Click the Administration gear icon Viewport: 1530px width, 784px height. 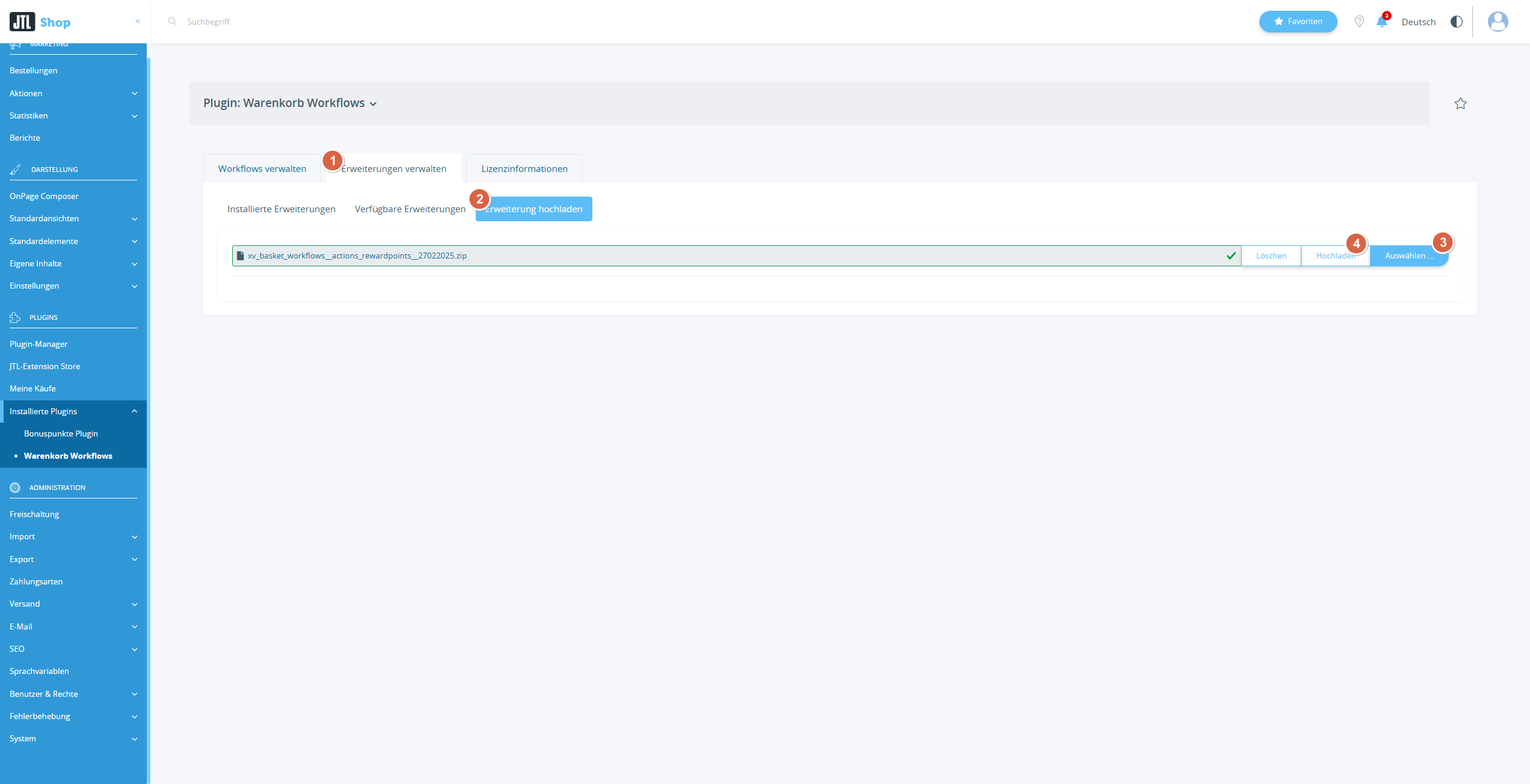click(15, 488)
